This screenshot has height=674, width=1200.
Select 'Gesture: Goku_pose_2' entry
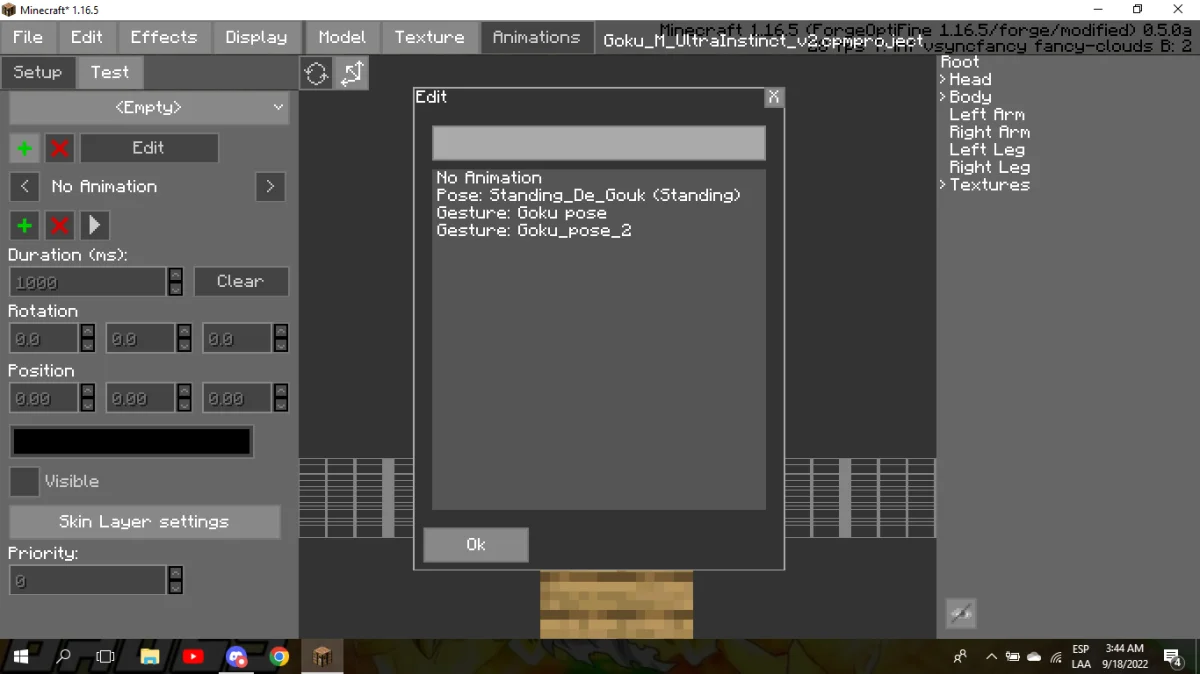pyautogui.click(x=534, y=231)
